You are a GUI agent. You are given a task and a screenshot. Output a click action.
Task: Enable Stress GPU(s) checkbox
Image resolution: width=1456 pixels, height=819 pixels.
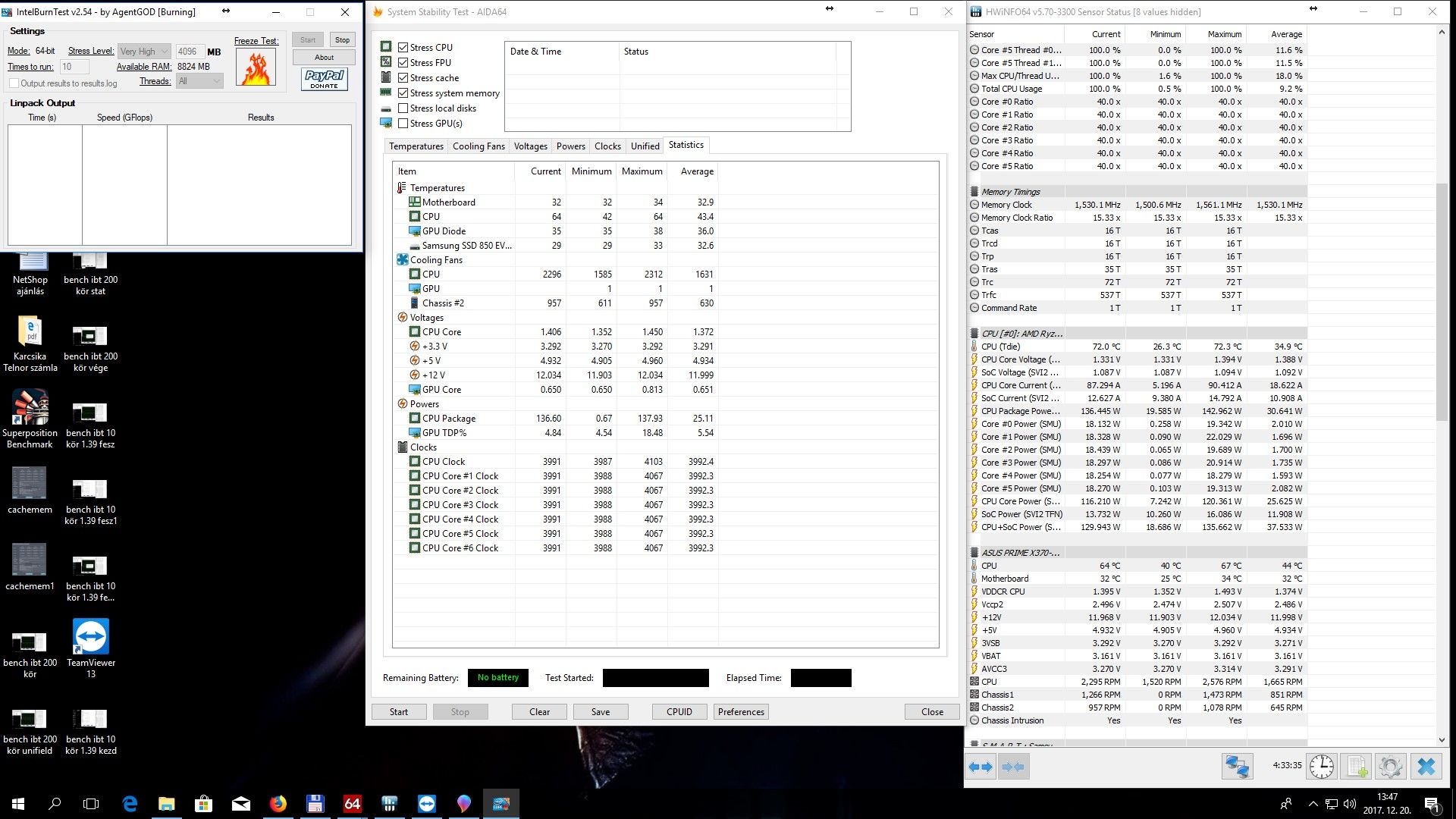point(403,123)
